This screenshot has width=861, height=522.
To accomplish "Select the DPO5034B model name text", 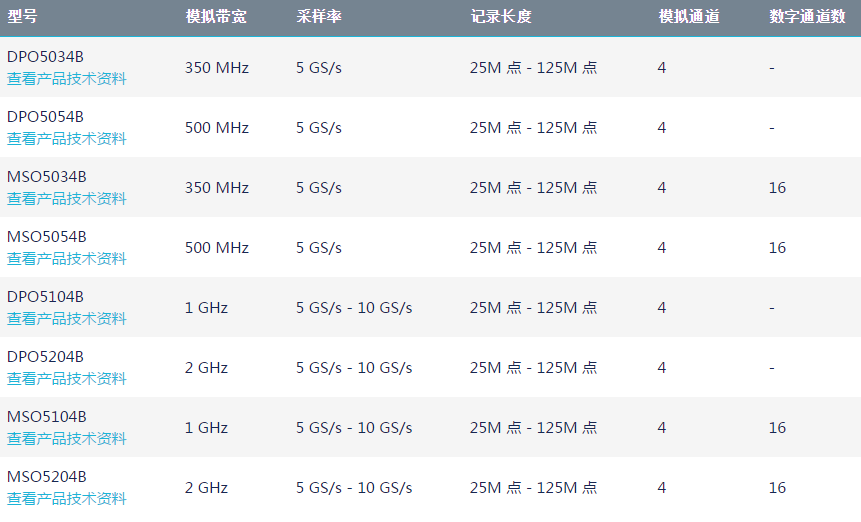I will pyautogui.click(x=45, y=57).
